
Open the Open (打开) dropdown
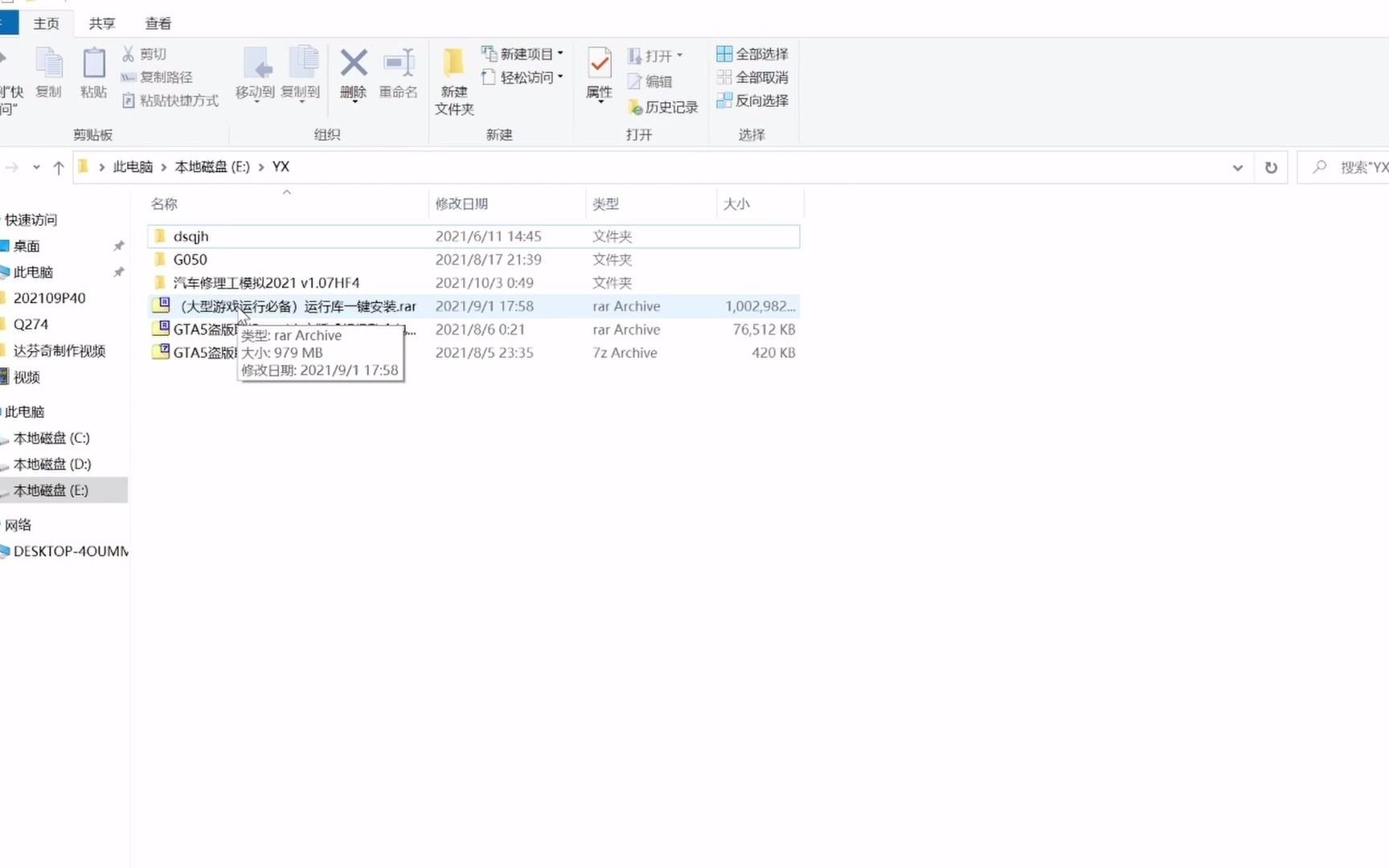656,55
